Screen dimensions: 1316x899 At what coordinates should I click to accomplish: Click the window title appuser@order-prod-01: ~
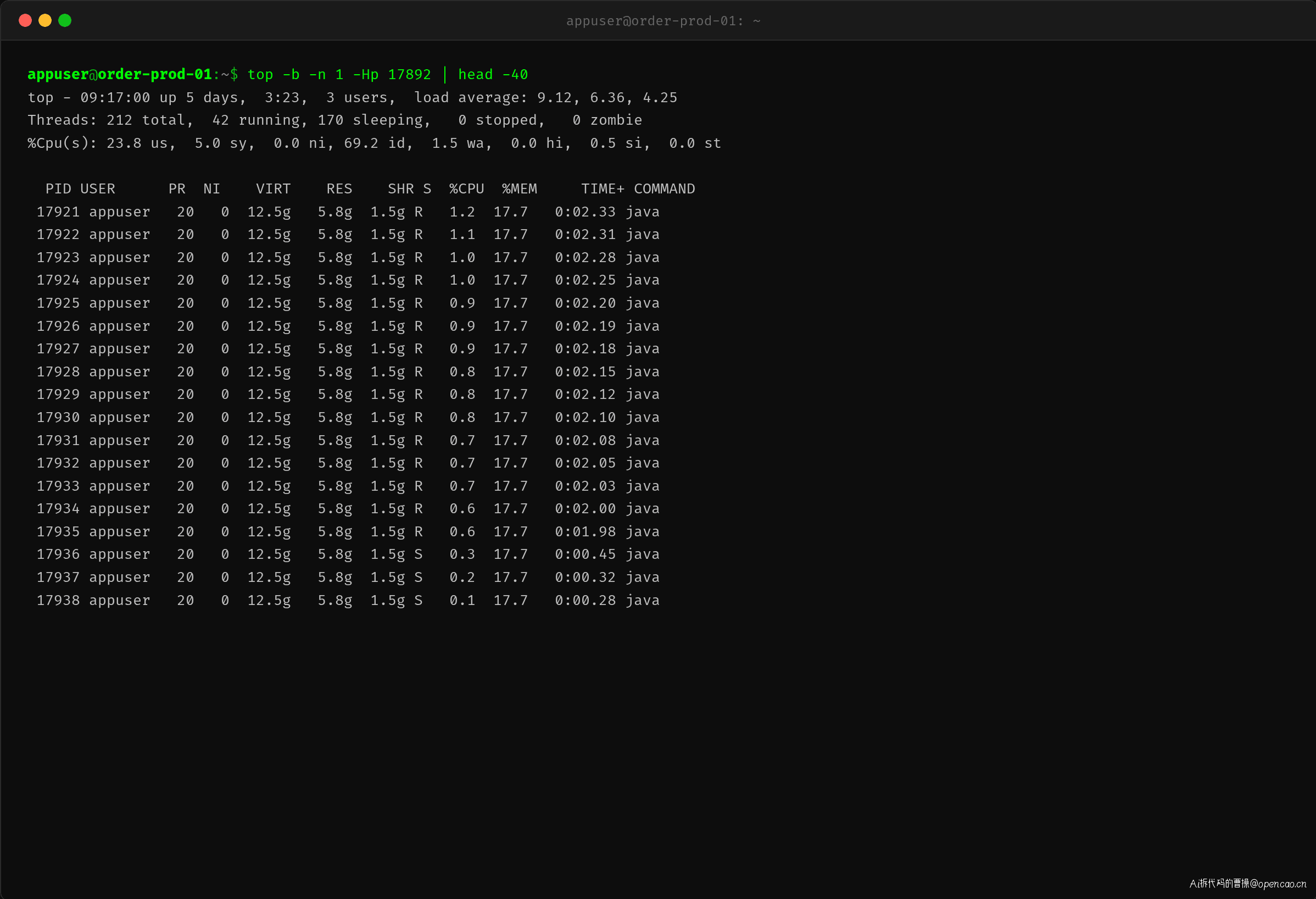(663, 21)
